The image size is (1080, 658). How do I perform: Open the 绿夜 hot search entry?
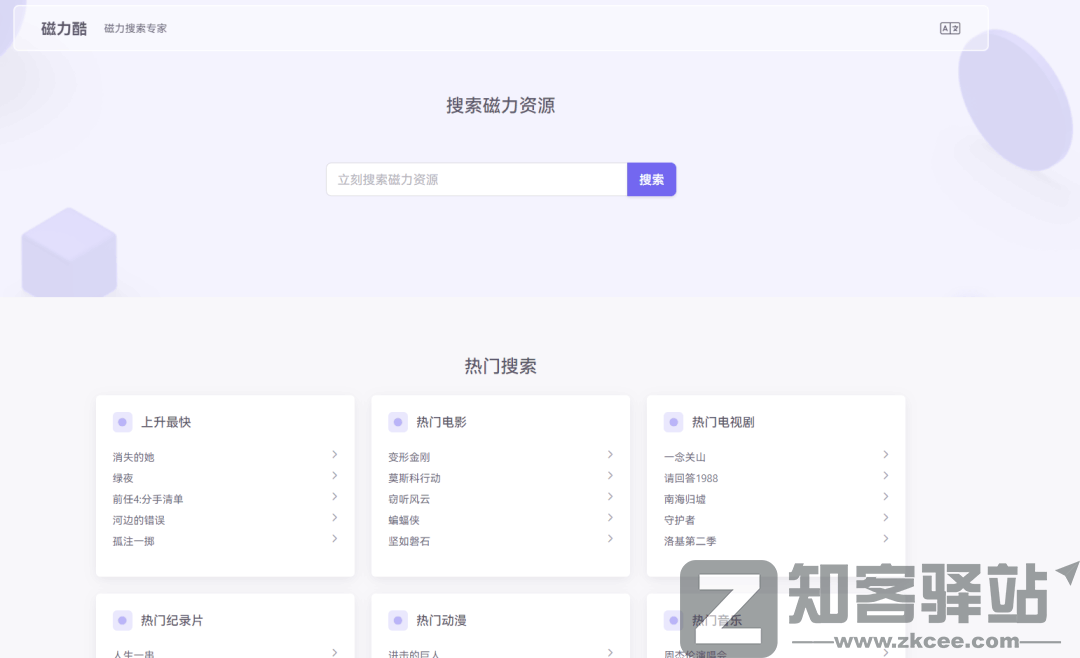122,477
